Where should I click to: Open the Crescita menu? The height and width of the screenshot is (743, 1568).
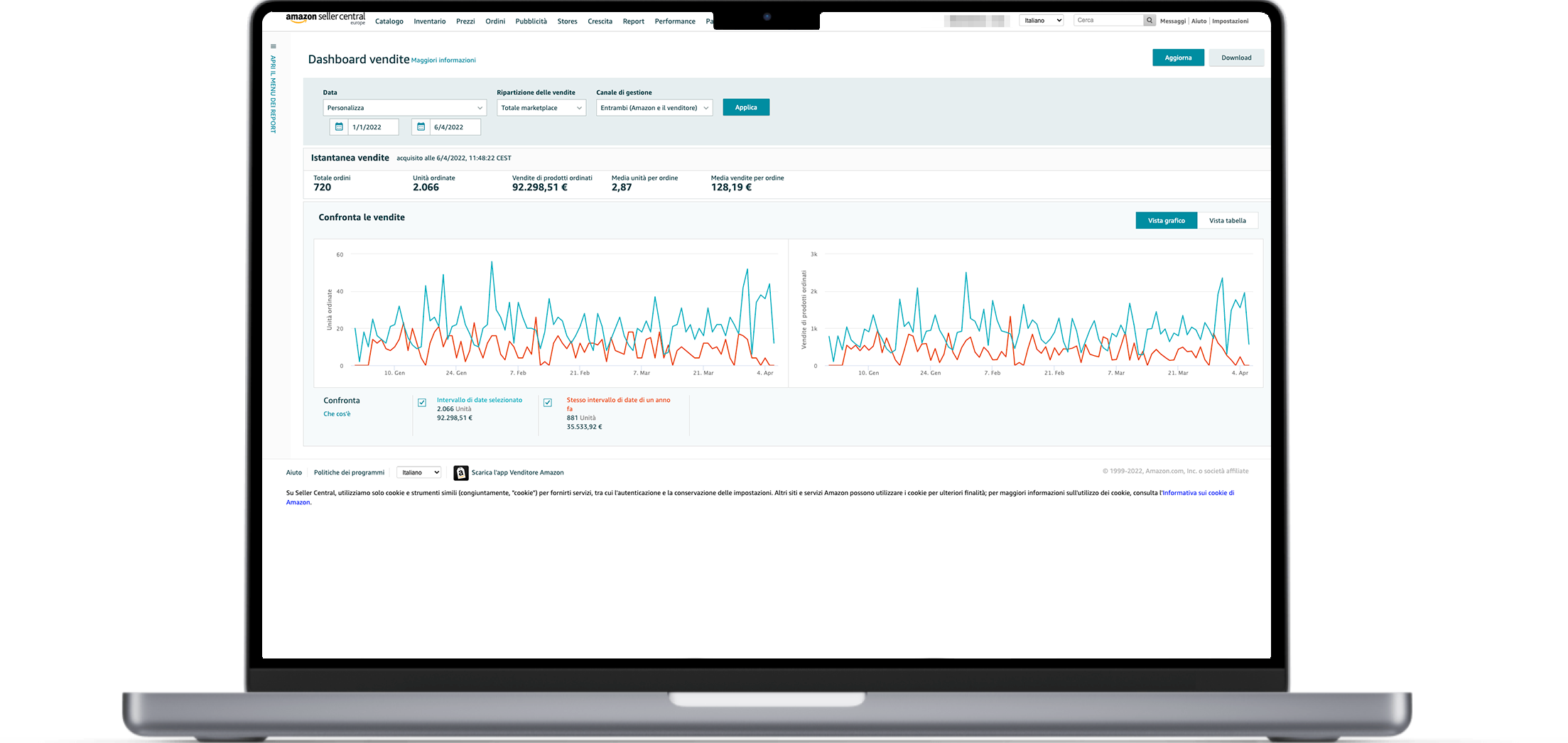click(600, 21)
